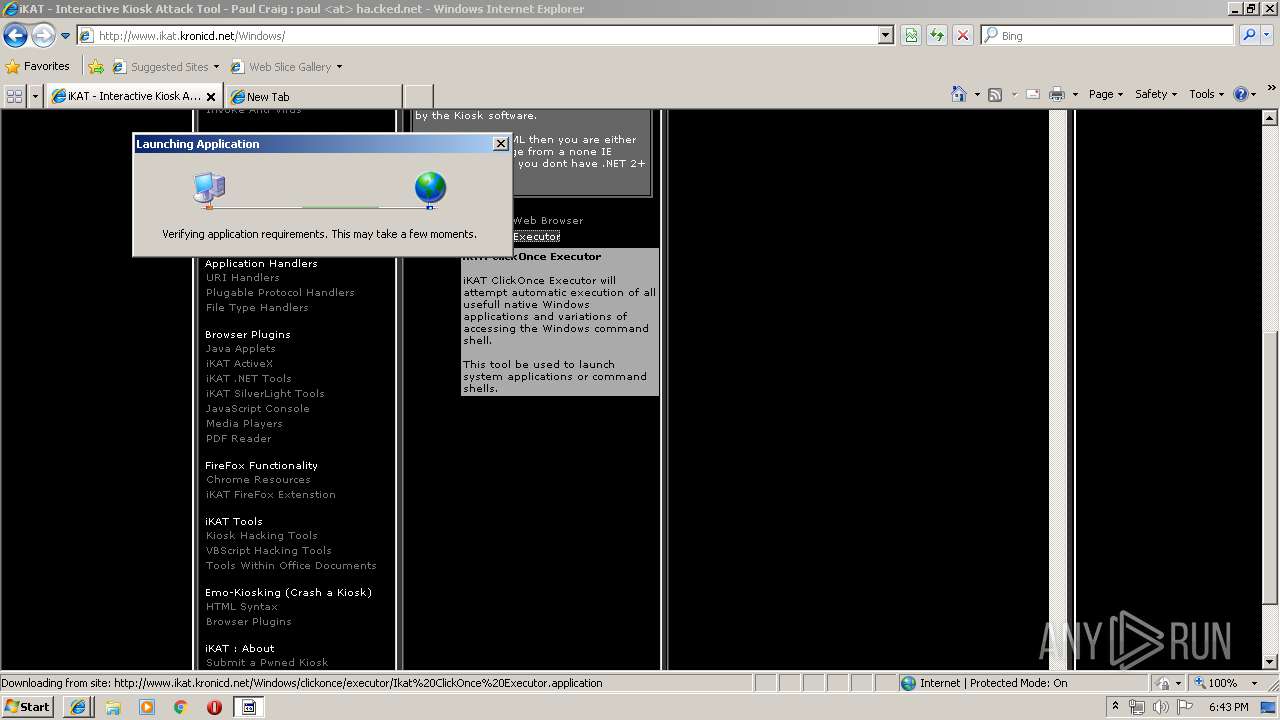
Task: Open the Page menu
Action: point(1106,94)
